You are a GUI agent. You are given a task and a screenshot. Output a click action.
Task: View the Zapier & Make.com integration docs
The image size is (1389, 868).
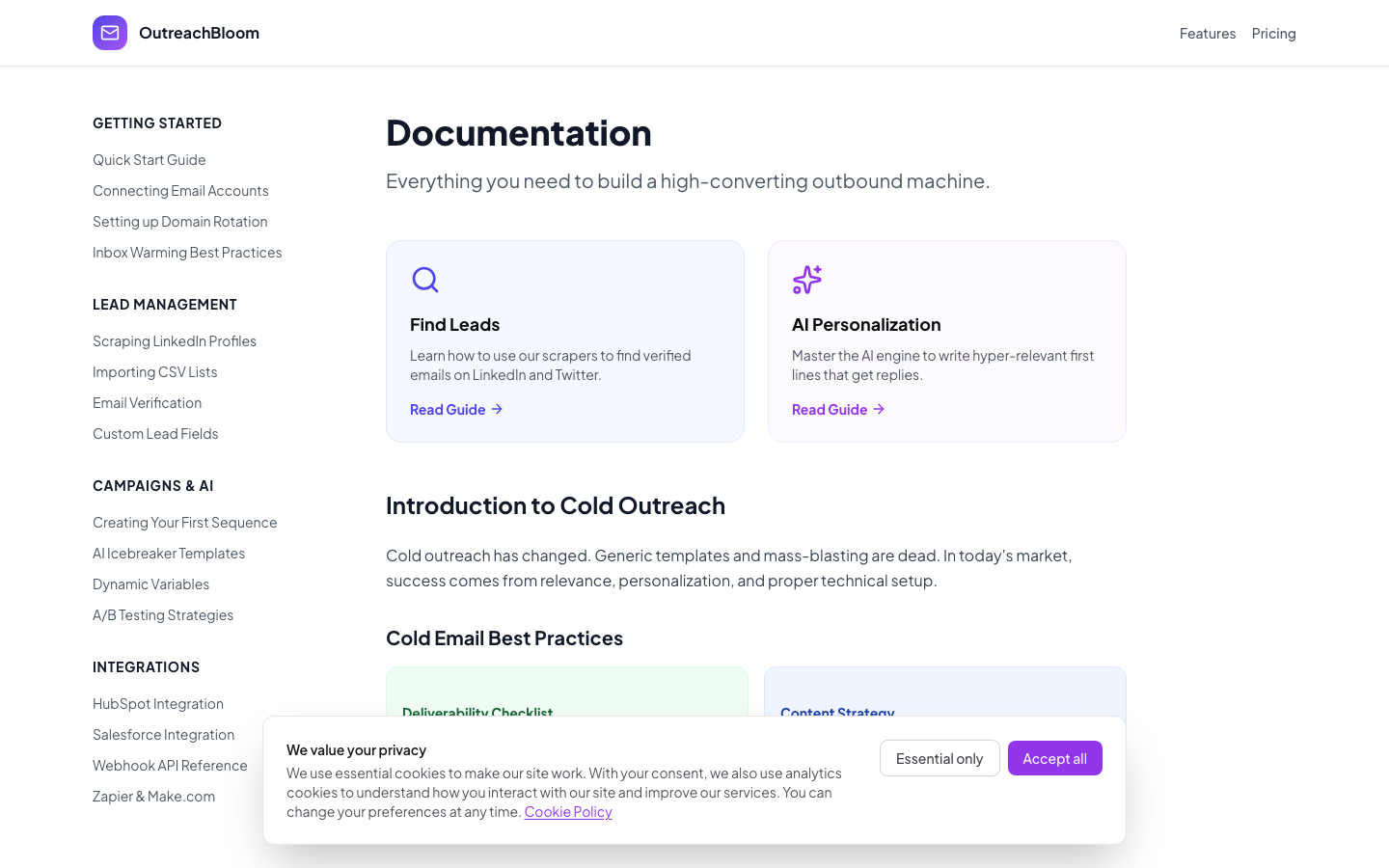pos(153,796)
